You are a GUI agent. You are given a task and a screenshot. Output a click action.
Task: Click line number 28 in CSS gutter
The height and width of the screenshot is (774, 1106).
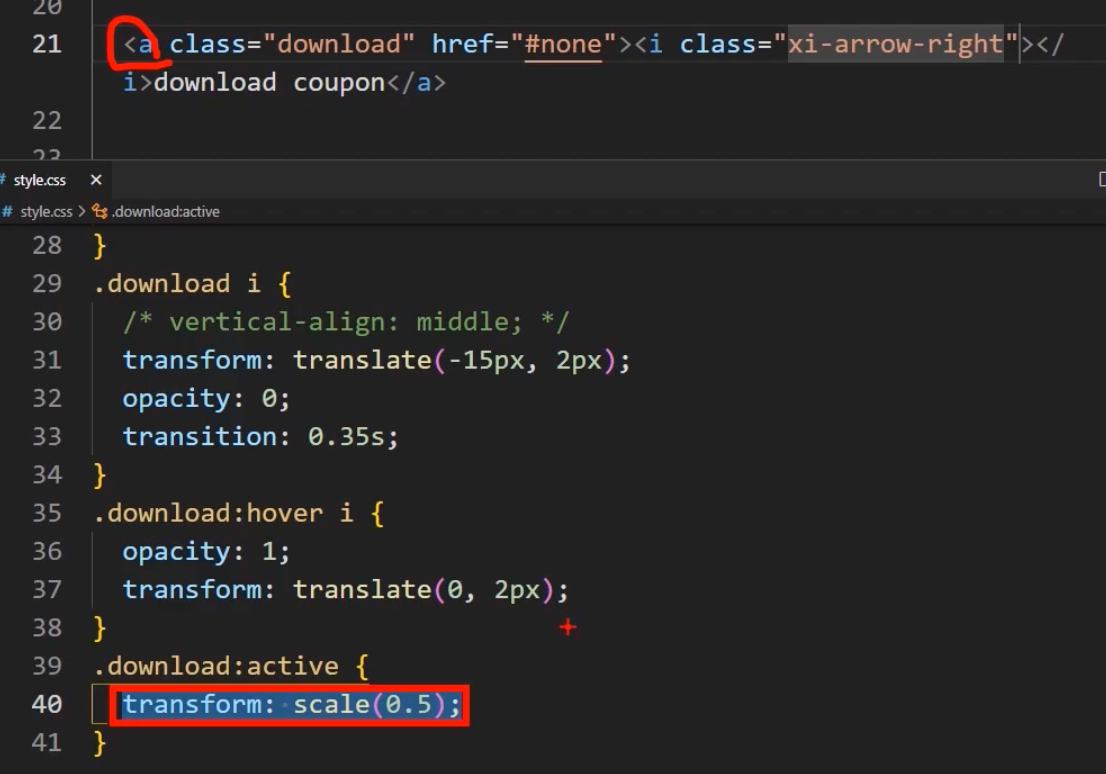point(47,246)
